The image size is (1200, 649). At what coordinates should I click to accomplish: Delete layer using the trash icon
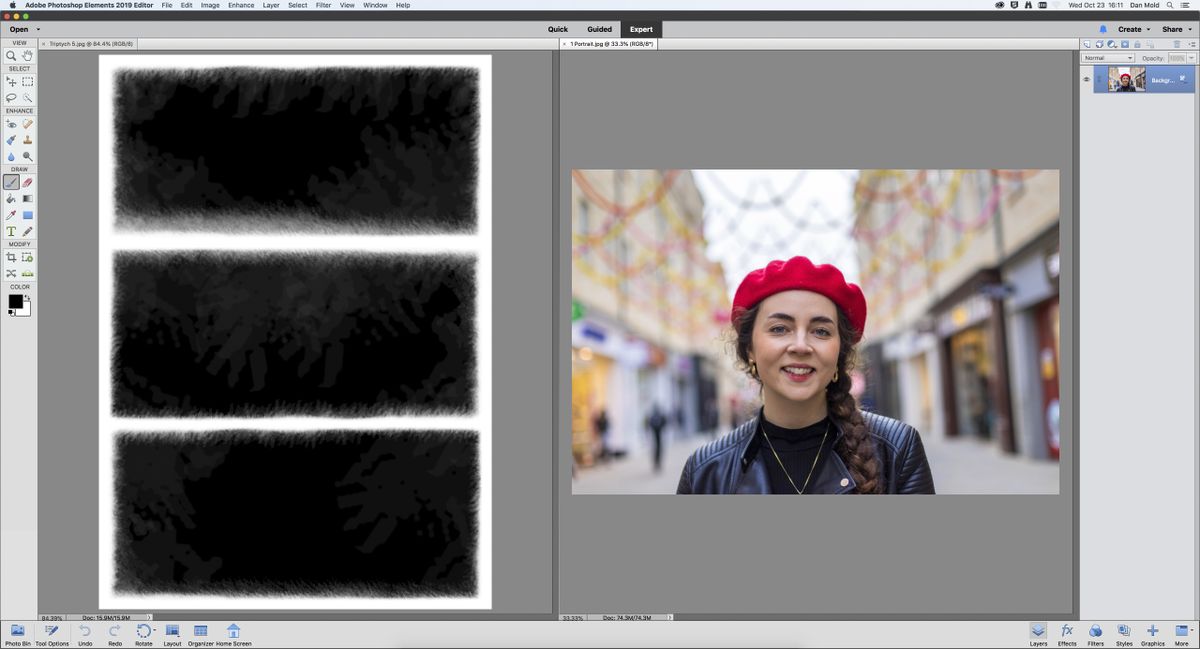tap(1175, 44)
